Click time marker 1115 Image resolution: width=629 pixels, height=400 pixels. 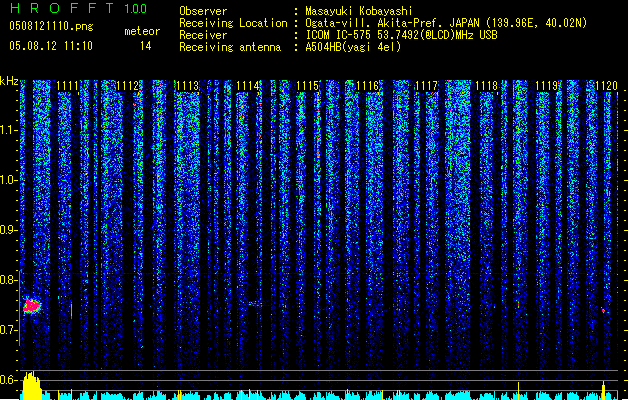click(x=307, y=86)
